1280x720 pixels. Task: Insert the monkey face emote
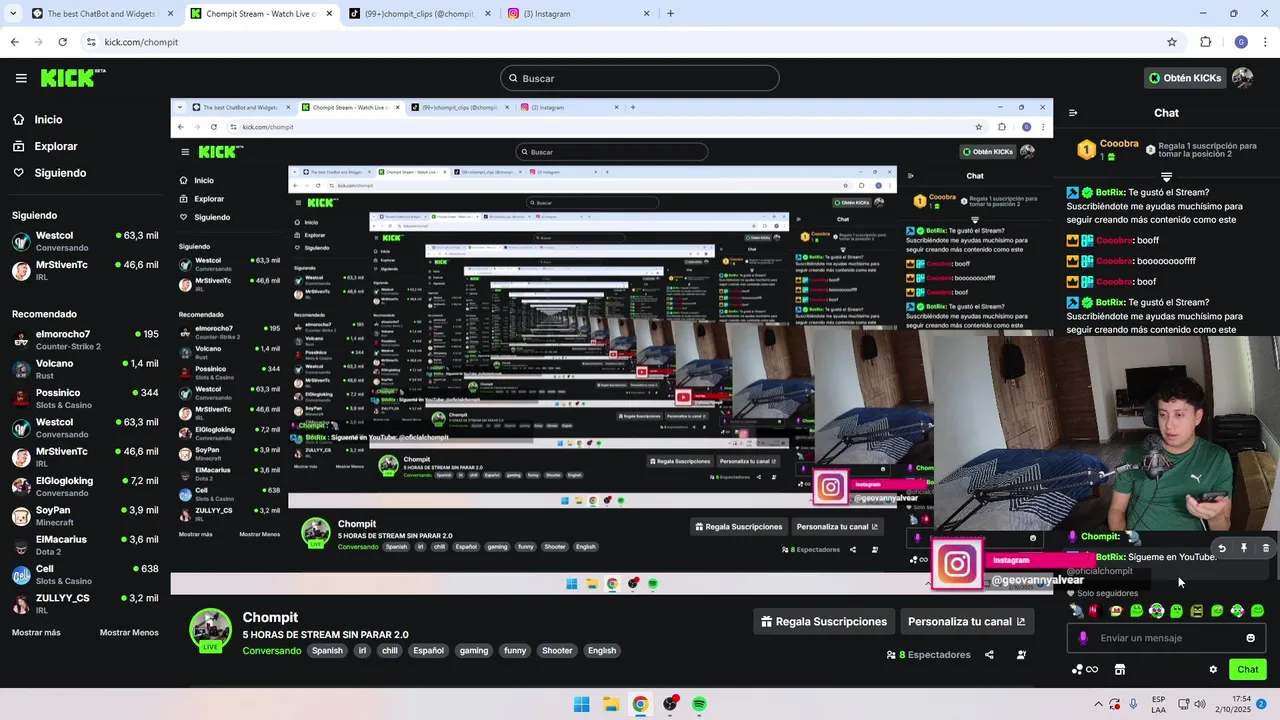tap(1116, 611)
